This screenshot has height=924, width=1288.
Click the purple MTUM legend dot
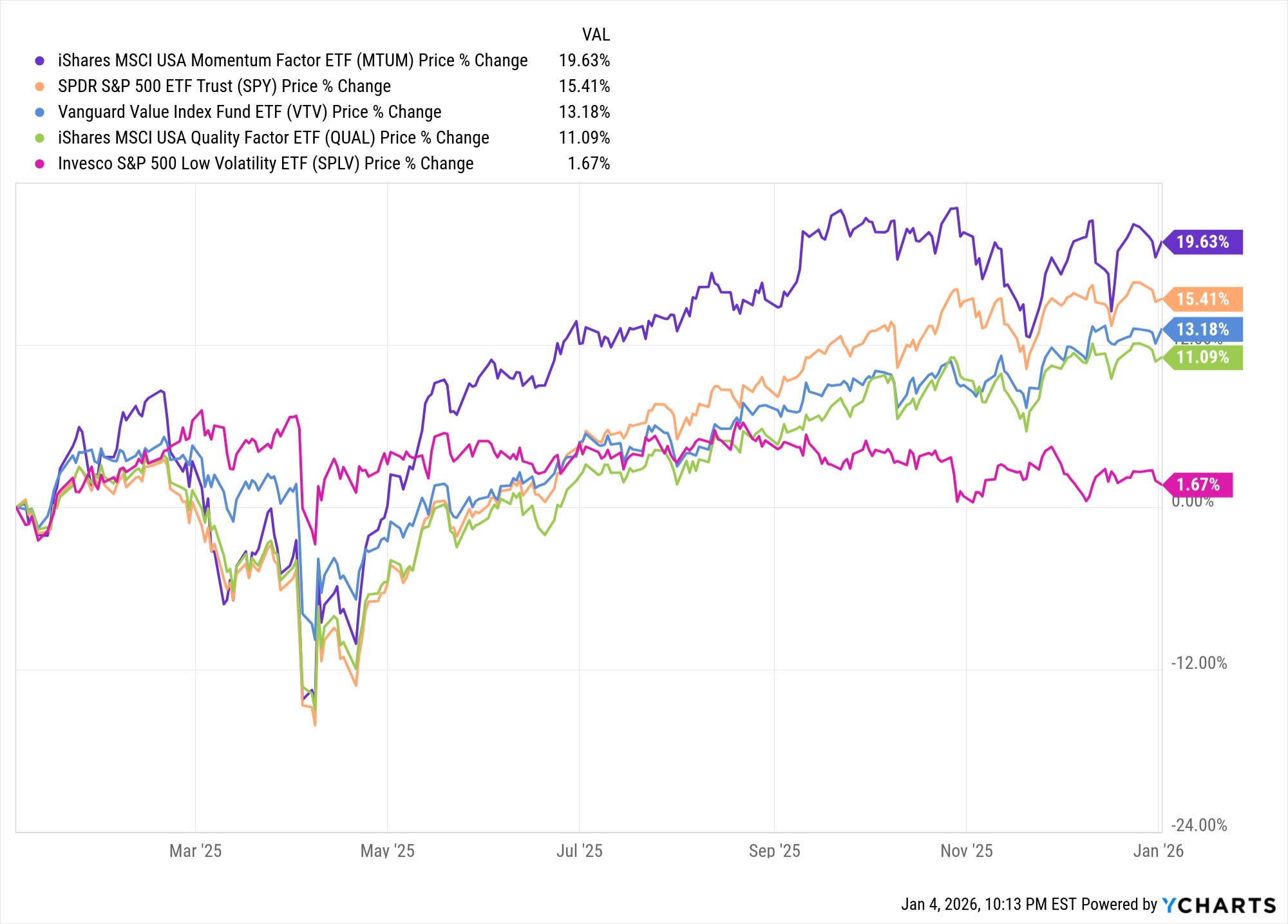[40, 61]
